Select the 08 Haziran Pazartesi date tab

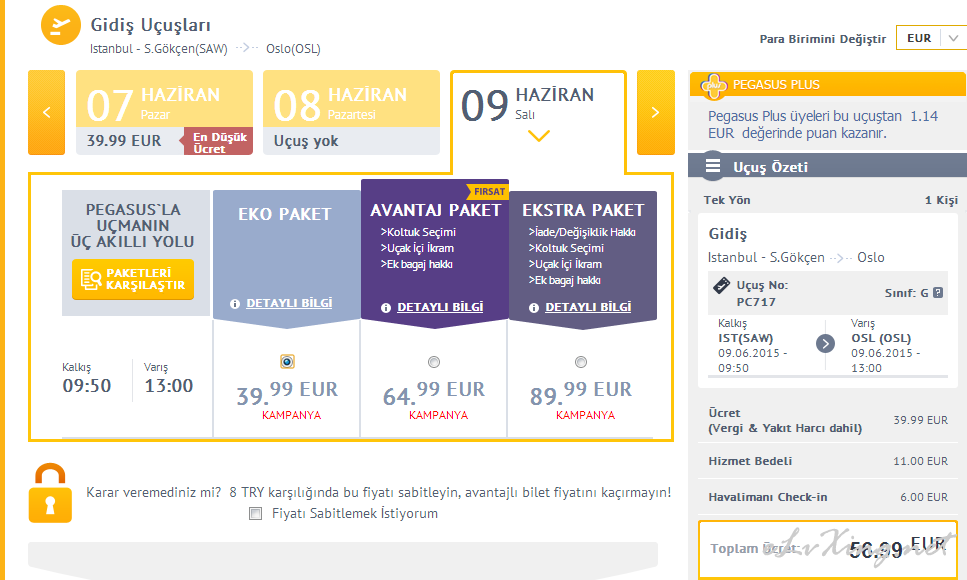[x=352, y=112]
